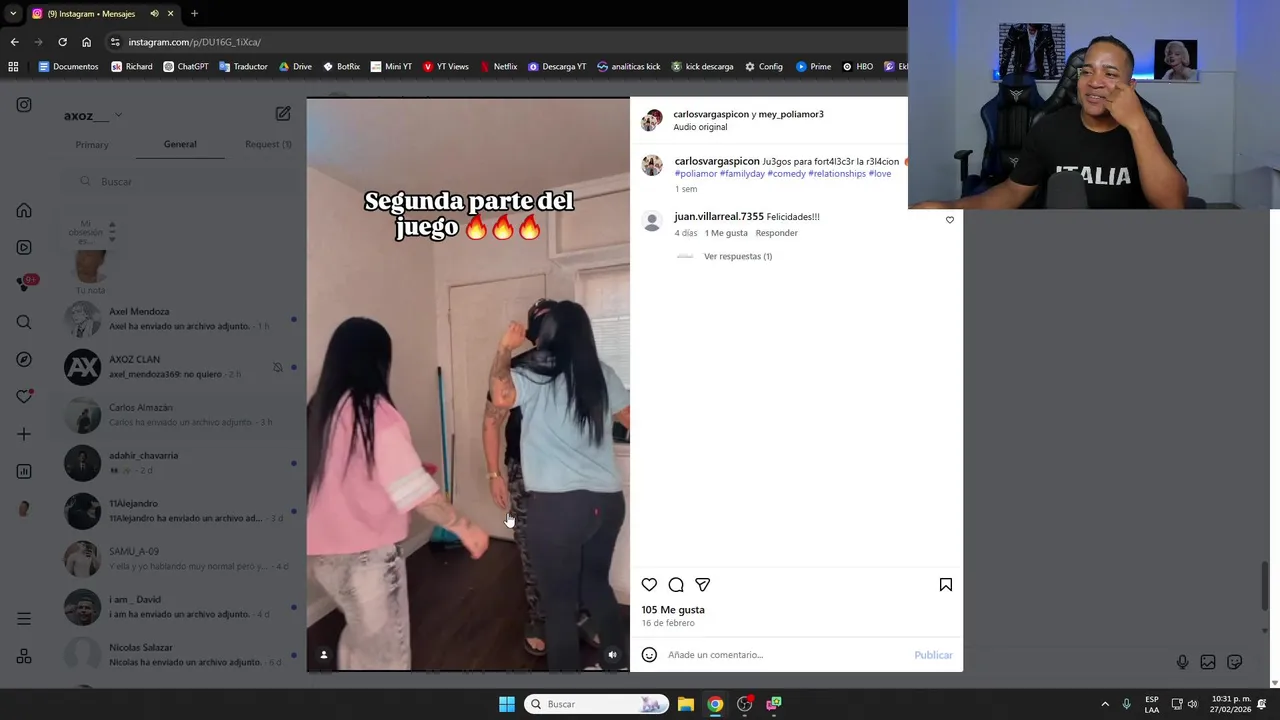Screen dimensions: 1280x720
Task: Open the Chrome tab search dropdown
Action: [13, 14]
